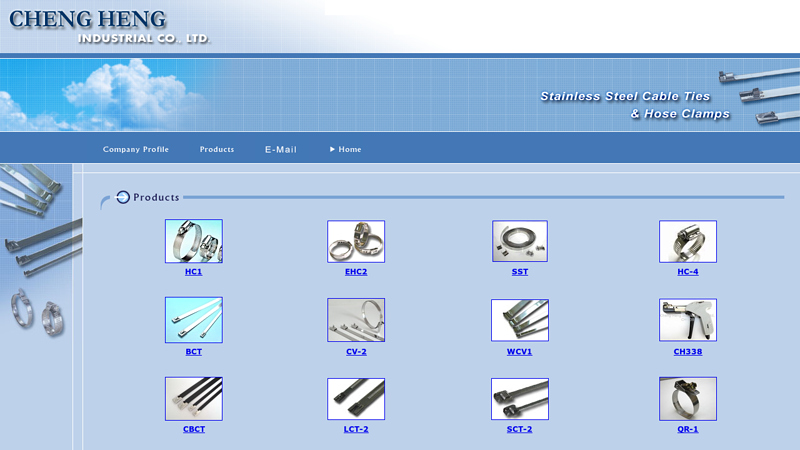Follow the HC-4 text link
800x450 pixels.
tap(688, 272)
